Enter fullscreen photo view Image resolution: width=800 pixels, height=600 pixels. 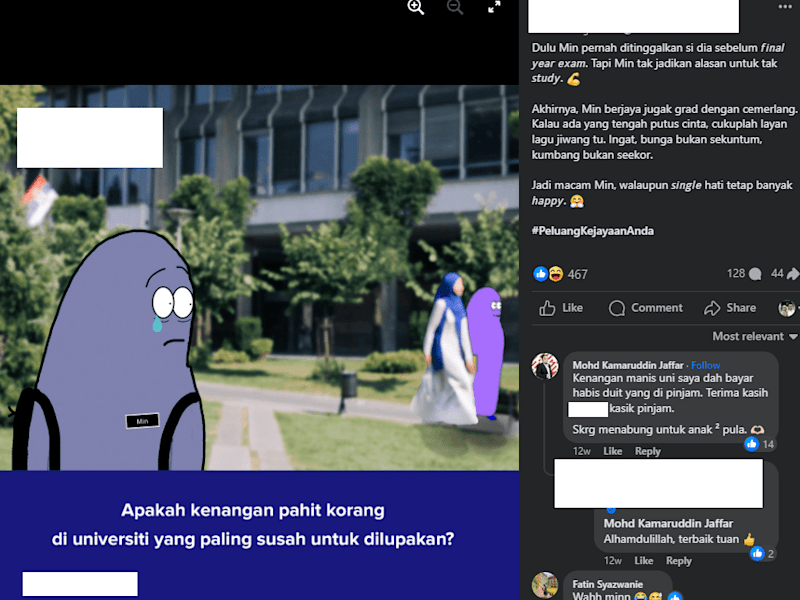click(494, 7)
